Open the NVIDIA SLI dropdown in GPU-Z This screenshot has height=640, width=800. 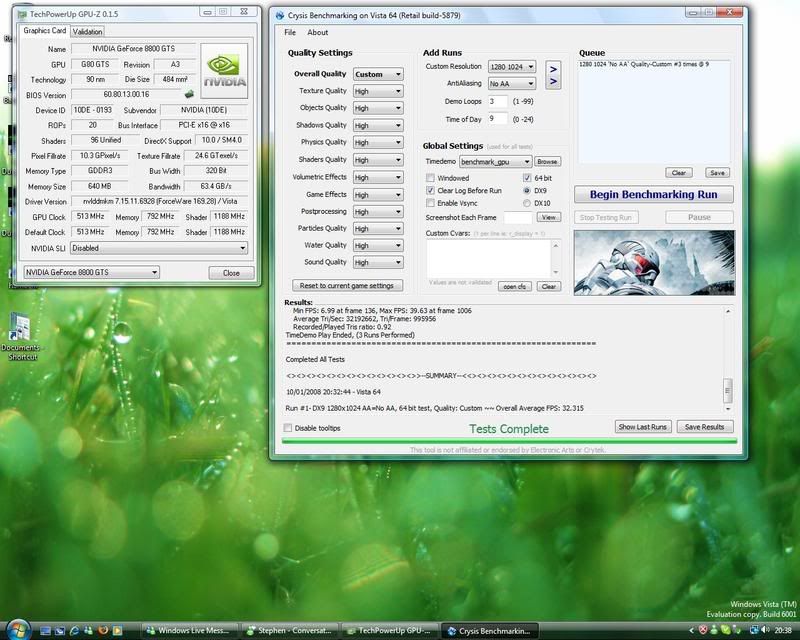click(159, 248)
